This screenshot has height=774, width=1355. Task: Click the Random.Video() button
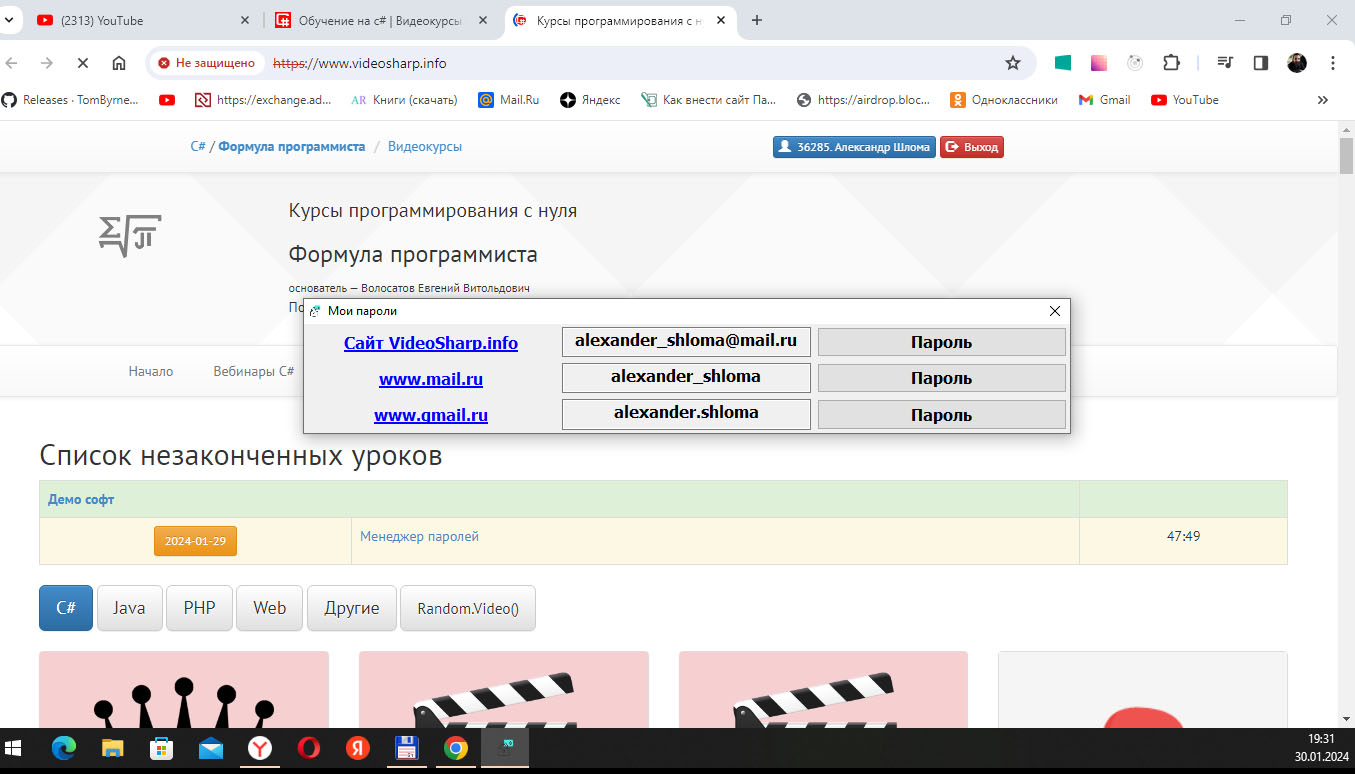click(468, 608)
